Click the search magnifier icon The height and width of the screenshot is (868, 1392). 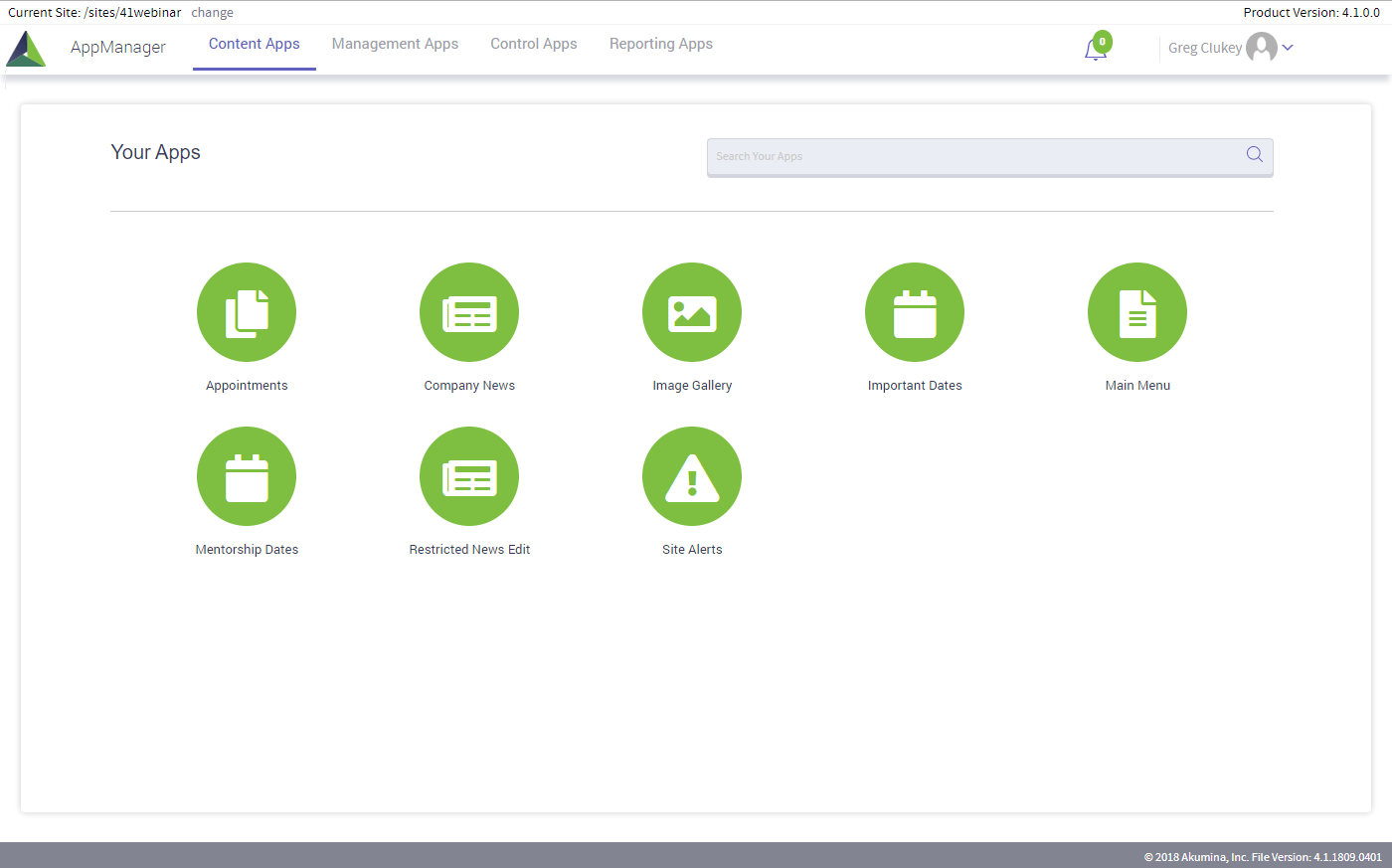click(1255, 154)
